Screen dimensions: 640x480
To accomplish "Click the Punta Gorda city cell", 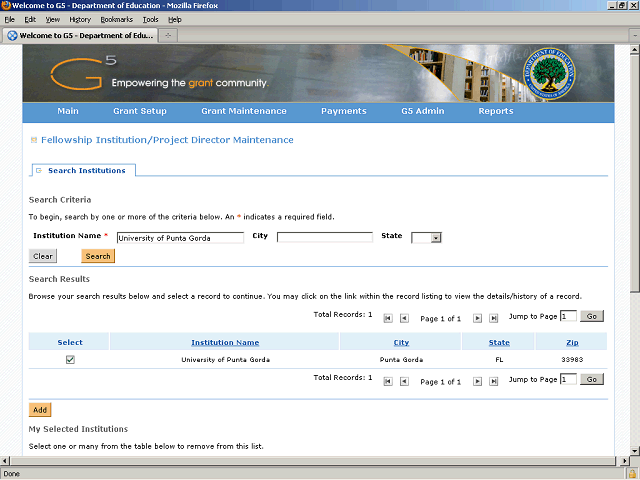I will [x=401, y=360].
